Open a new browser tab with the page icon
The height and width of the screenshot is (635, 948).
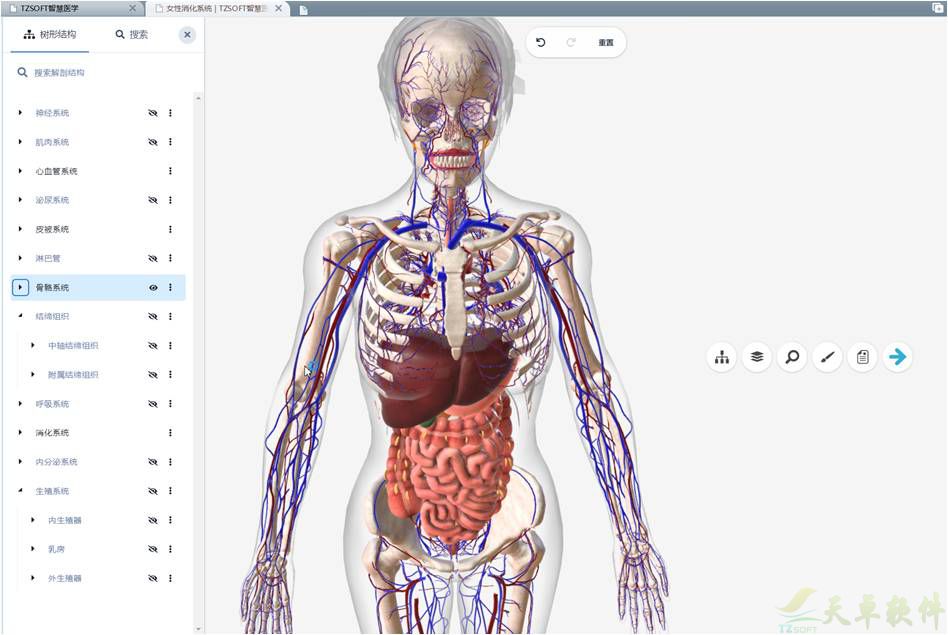coord(304,10)
